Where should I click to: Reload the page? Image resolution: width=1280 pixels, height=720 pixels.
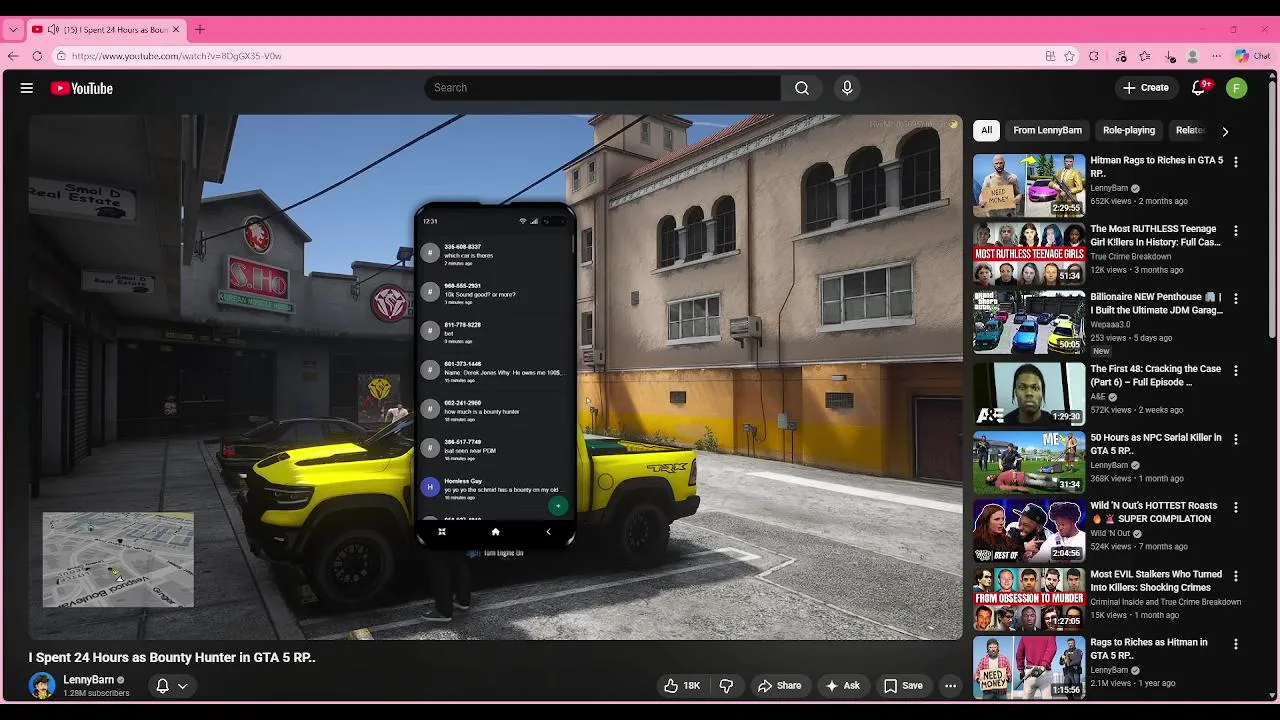point(37,56)
